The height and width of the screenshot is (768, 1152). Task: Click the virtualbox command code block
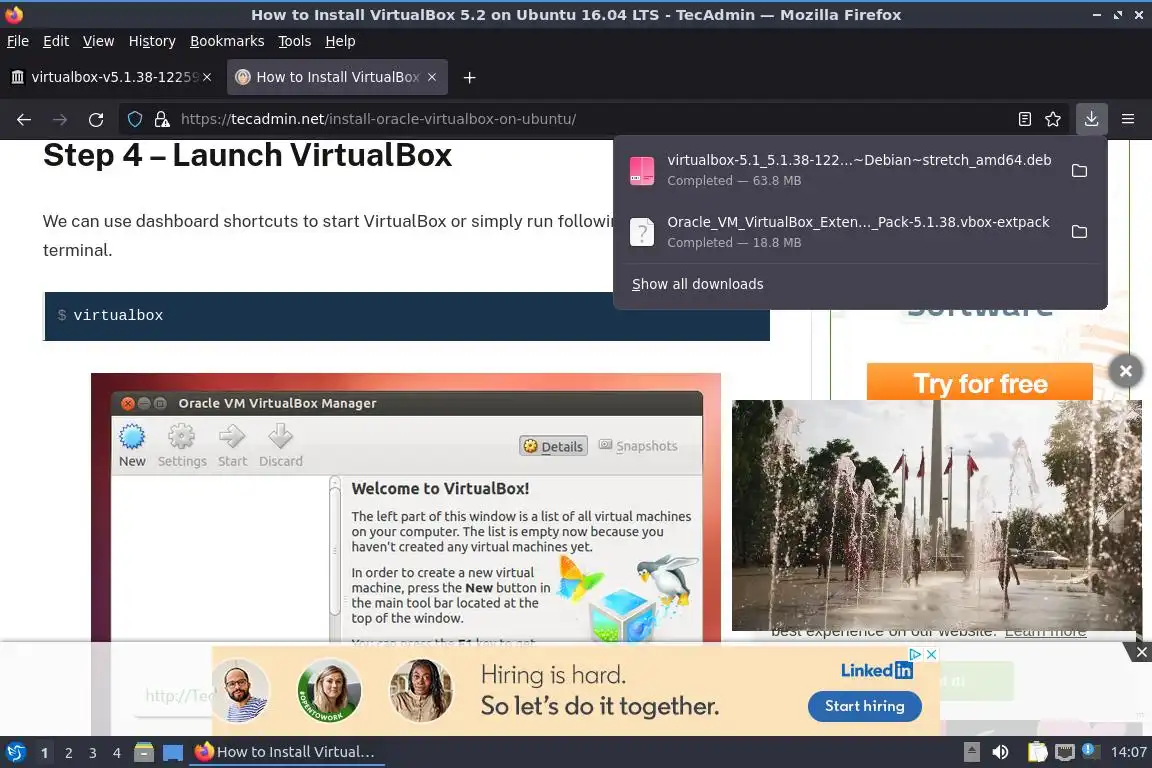pos(406,315)
